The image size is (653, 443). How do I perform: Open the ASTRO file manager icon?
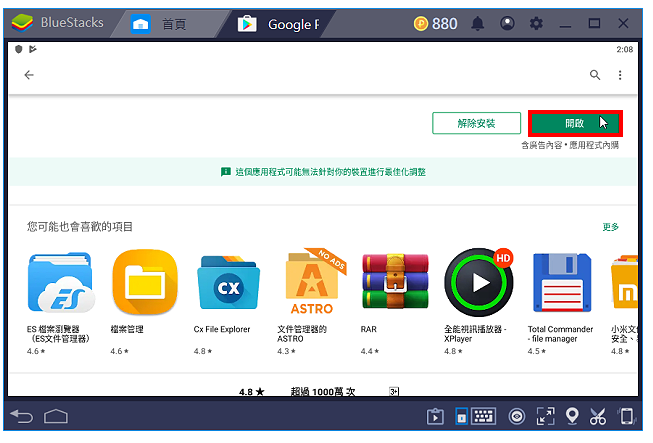314,281
